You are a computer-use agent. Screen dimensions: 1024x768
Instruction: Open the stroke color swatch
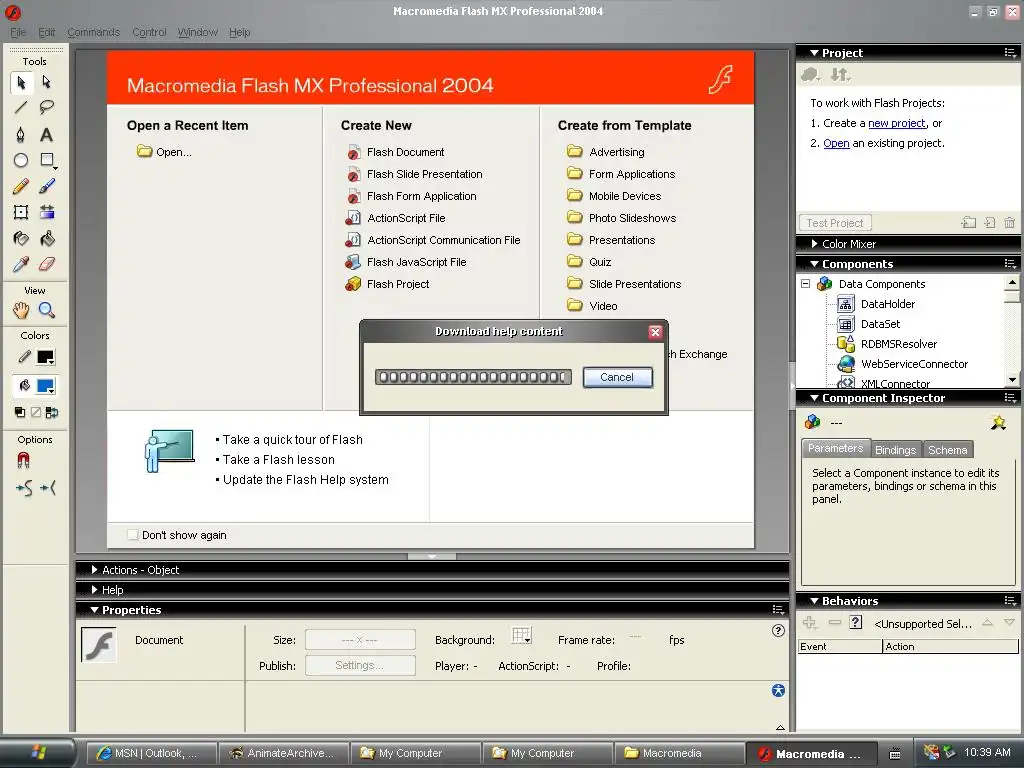coord(45,357)
